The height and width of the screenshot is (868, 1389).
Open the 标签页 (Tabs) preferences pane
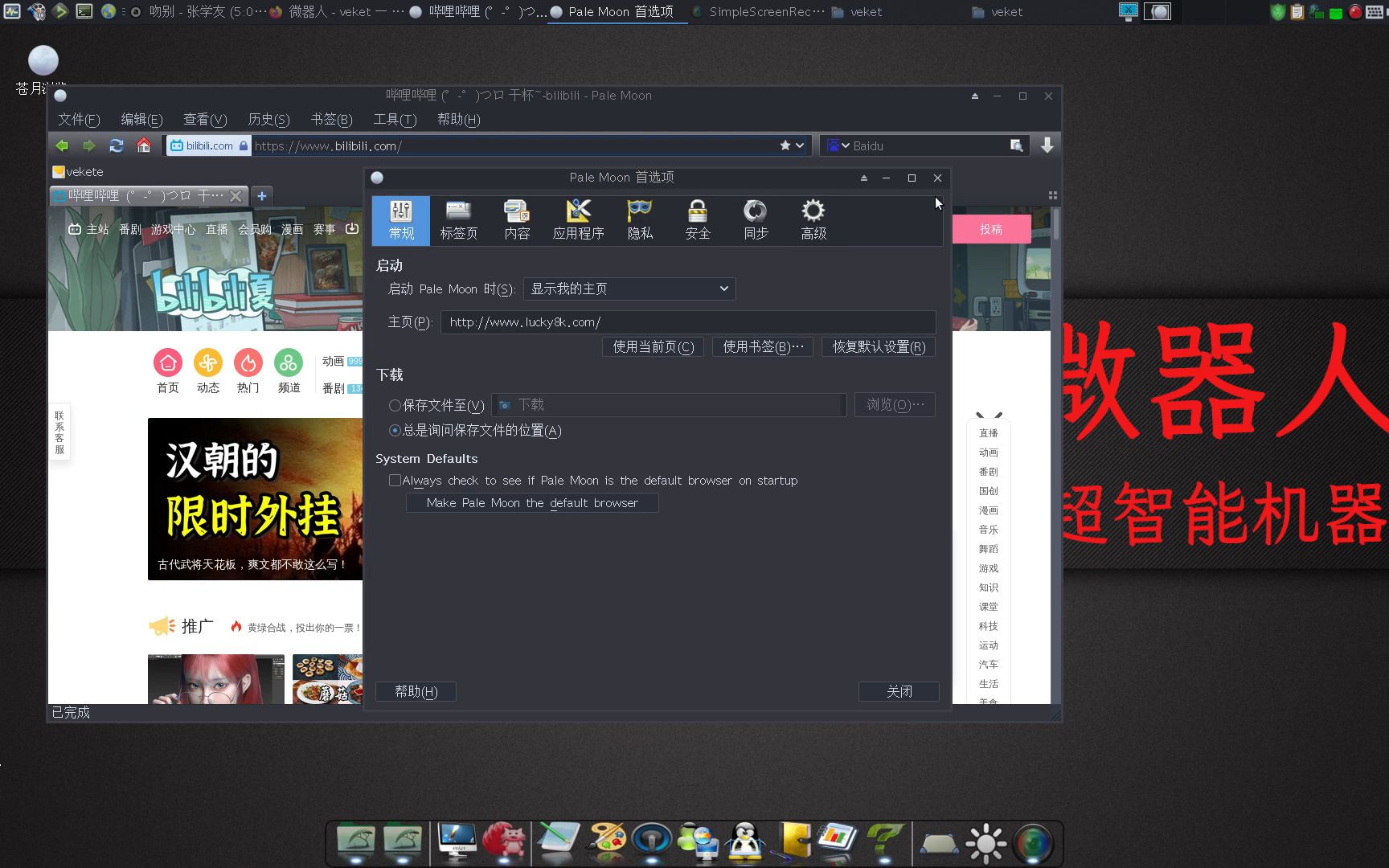point(458,220)
